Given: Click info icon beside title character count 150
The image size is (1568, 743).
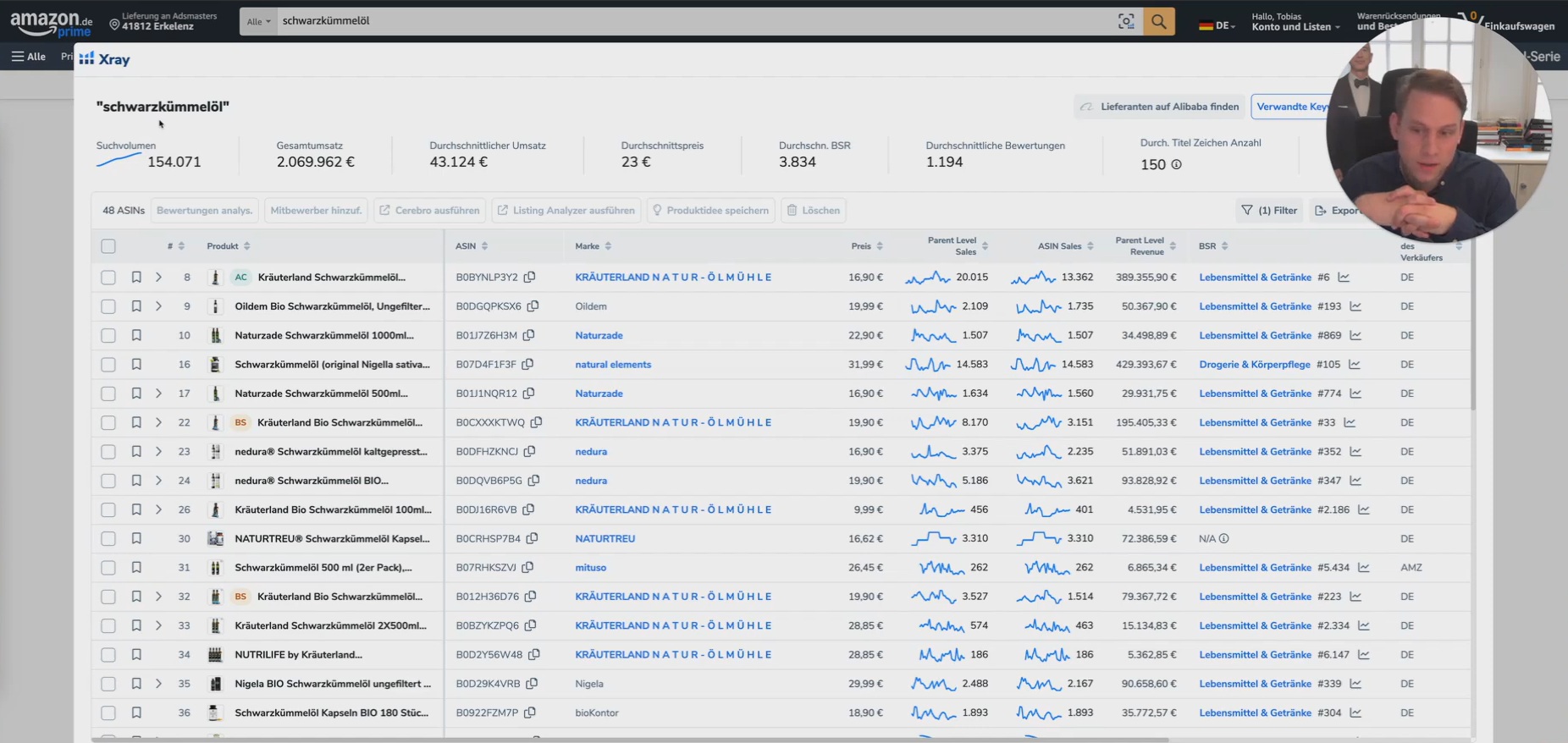Looking at the screenshot, I should click(x=1176, y=164).
